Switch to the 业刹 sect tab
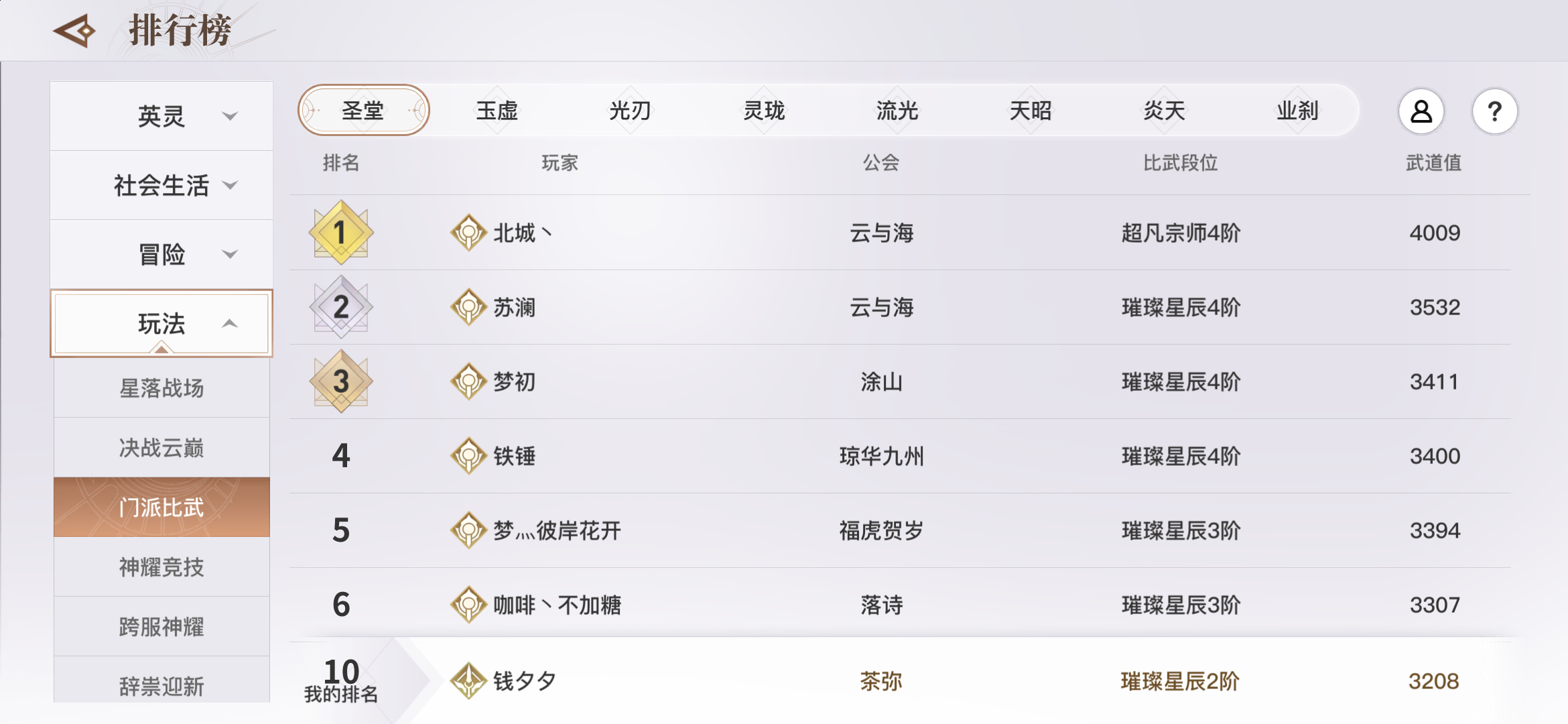The height and width of the screenshot is (724, 1568). [1297, 111]
